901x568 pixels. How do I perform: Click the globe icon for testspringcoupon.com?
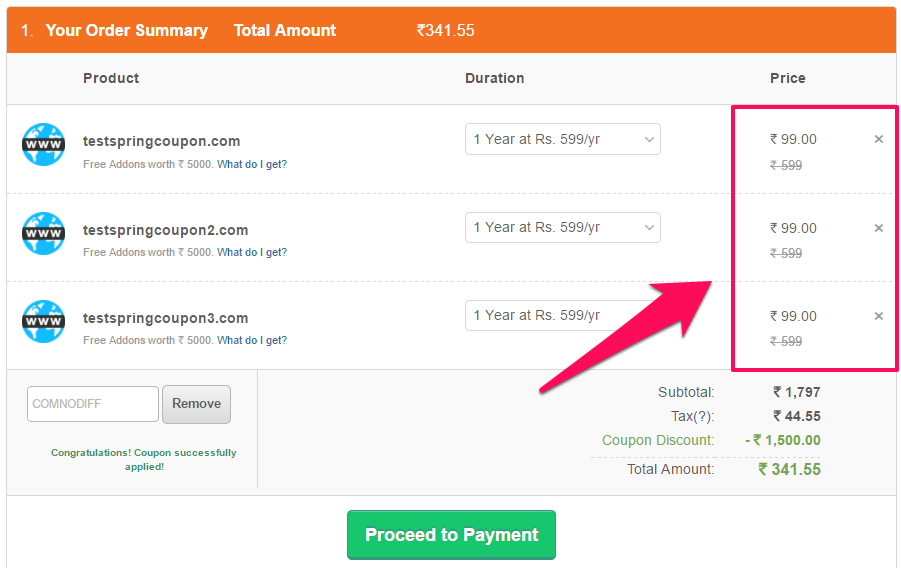click(43, 144)
